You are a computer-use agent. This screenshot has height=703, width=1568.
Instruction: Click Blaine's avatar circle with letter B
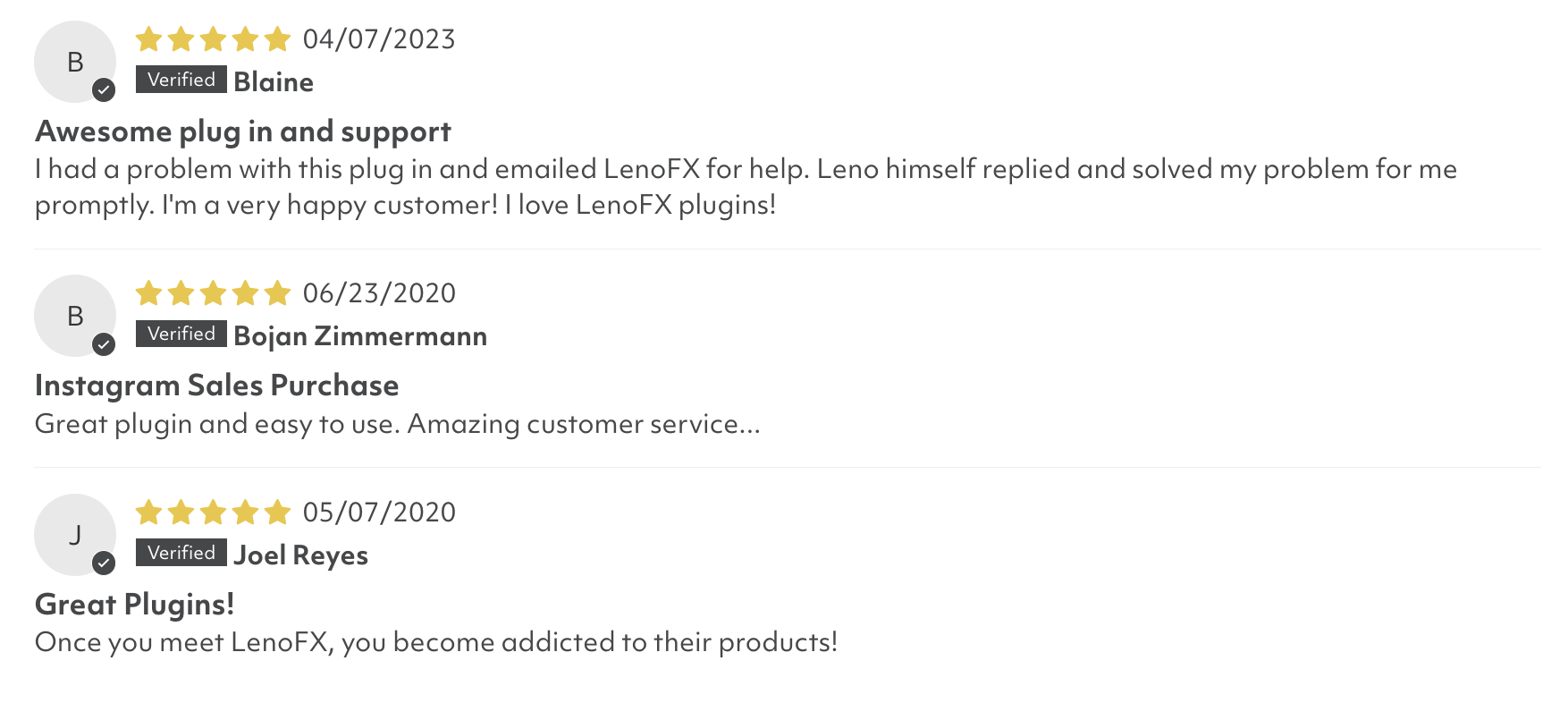coord(74,62)
